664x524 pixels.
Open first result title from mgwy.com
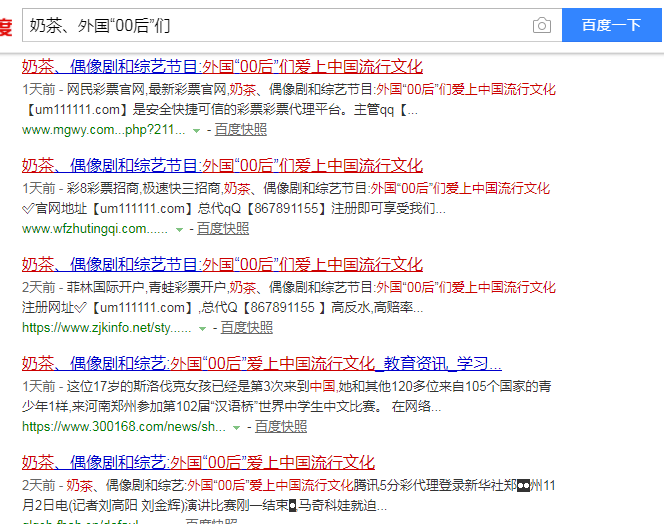[222, 67]
